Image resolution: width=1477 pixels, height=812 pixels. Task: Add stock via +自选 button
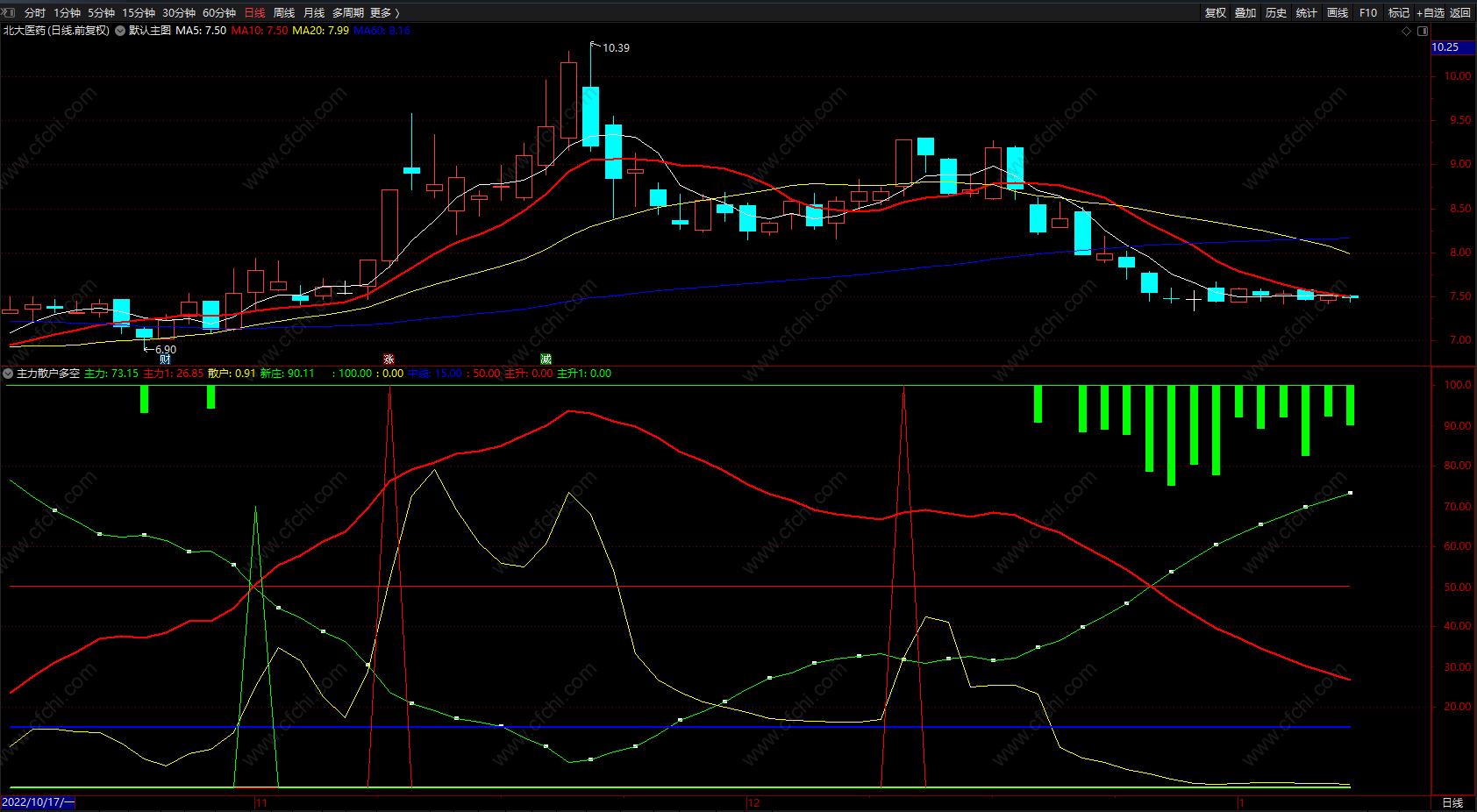(x=1431, y=12)
